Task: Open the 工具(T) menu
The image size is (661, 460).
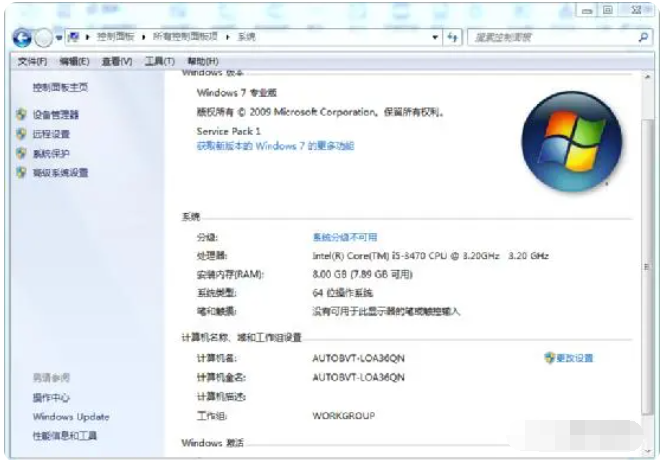Action: coord(159,61)
